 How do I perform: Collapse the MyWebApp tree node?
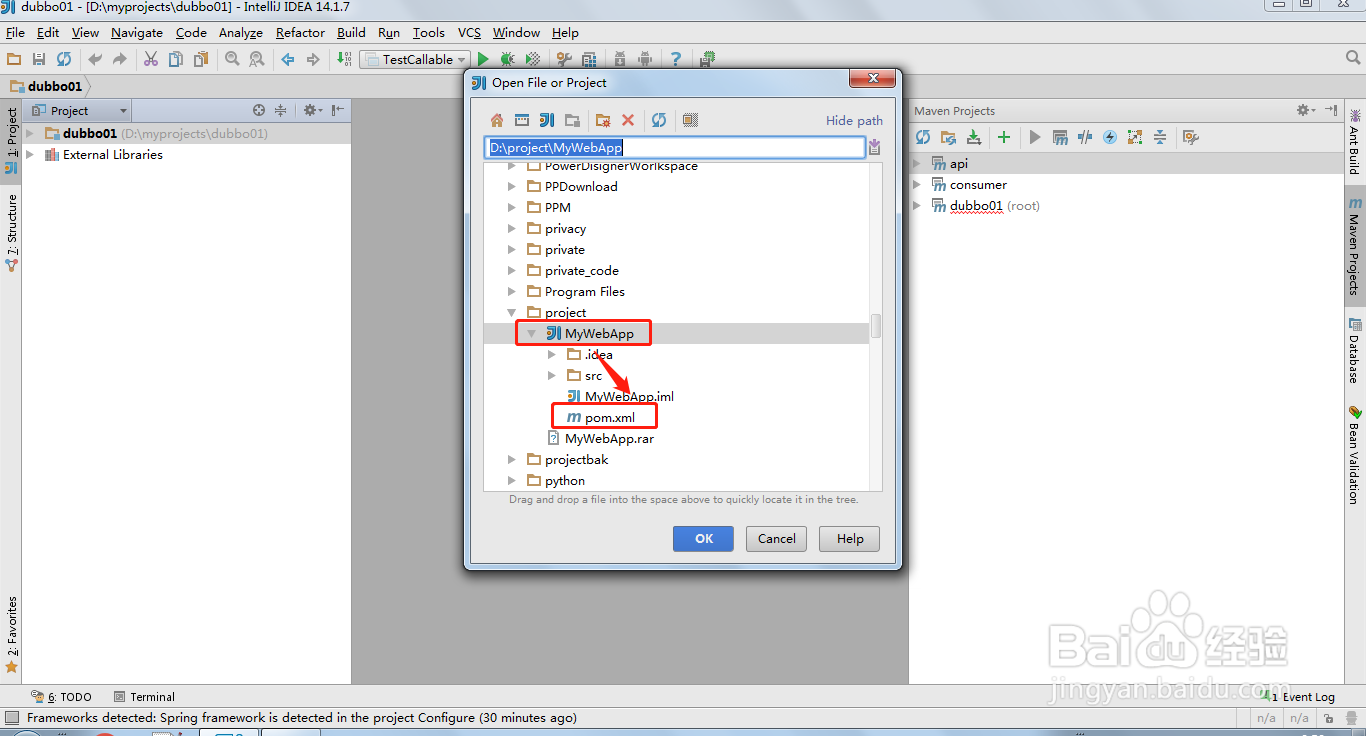(x=532, y=334)
